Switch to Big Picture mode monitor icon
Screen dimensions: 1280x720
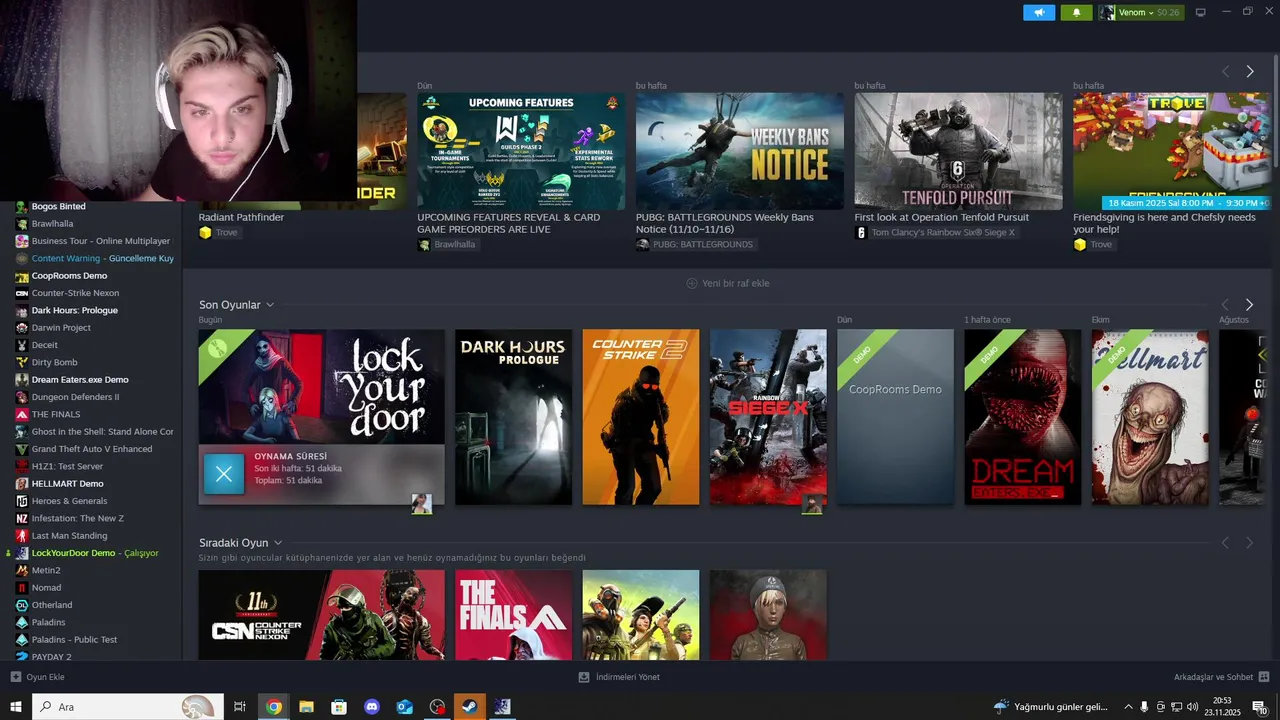pyautogui.click(x=1201, y=12)
